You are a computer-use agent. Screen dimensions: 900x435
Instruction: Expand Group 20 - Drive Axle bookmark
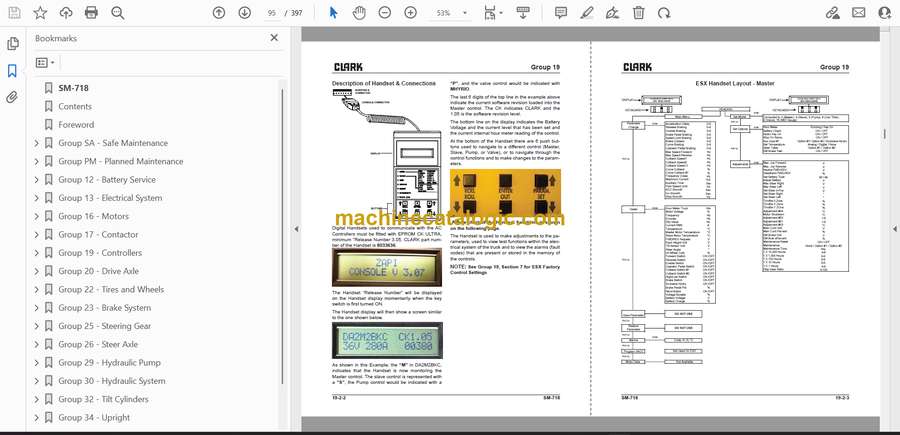coord(37,271)
